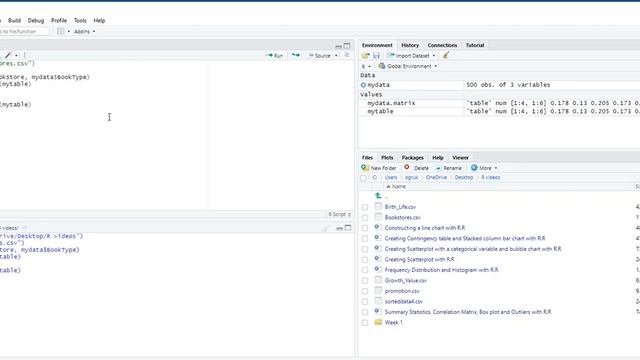
Task: Click the Run current line button
Action: [x=274, y=56]
